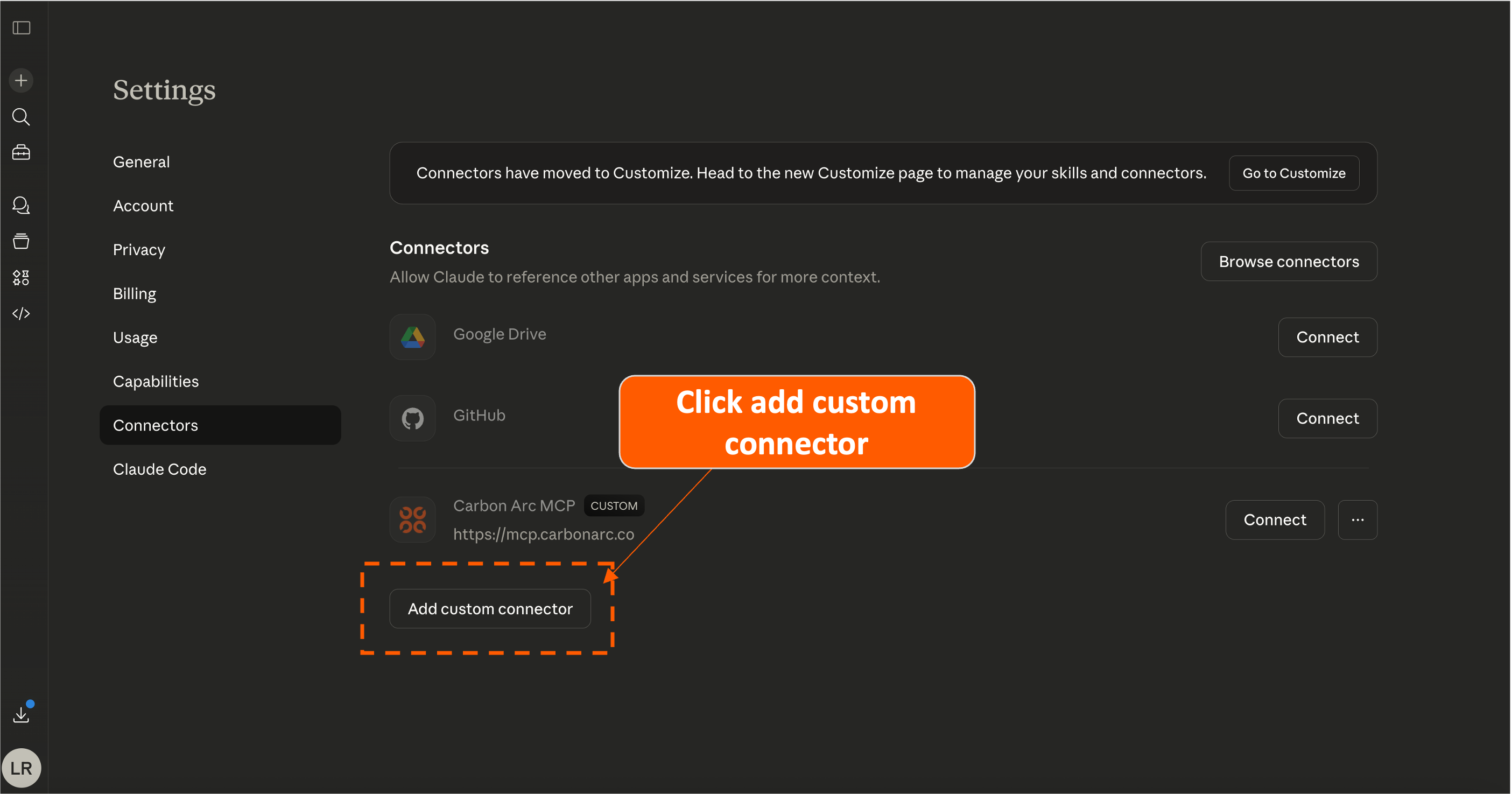Open the Artifacts shapes icon
The width and height of the screenshot is (1512, 794).
pos(21,278)
